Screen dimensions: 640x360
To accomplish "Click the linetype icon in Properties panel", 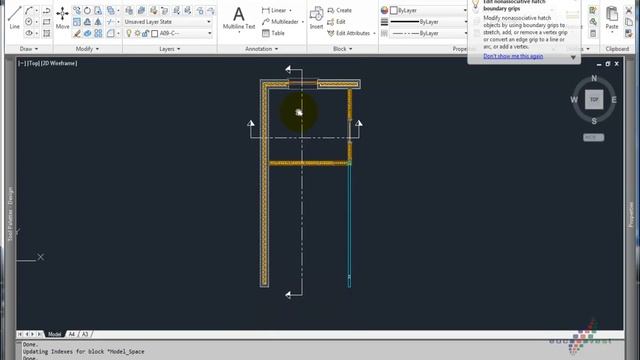I will click(x=384, y=33).
